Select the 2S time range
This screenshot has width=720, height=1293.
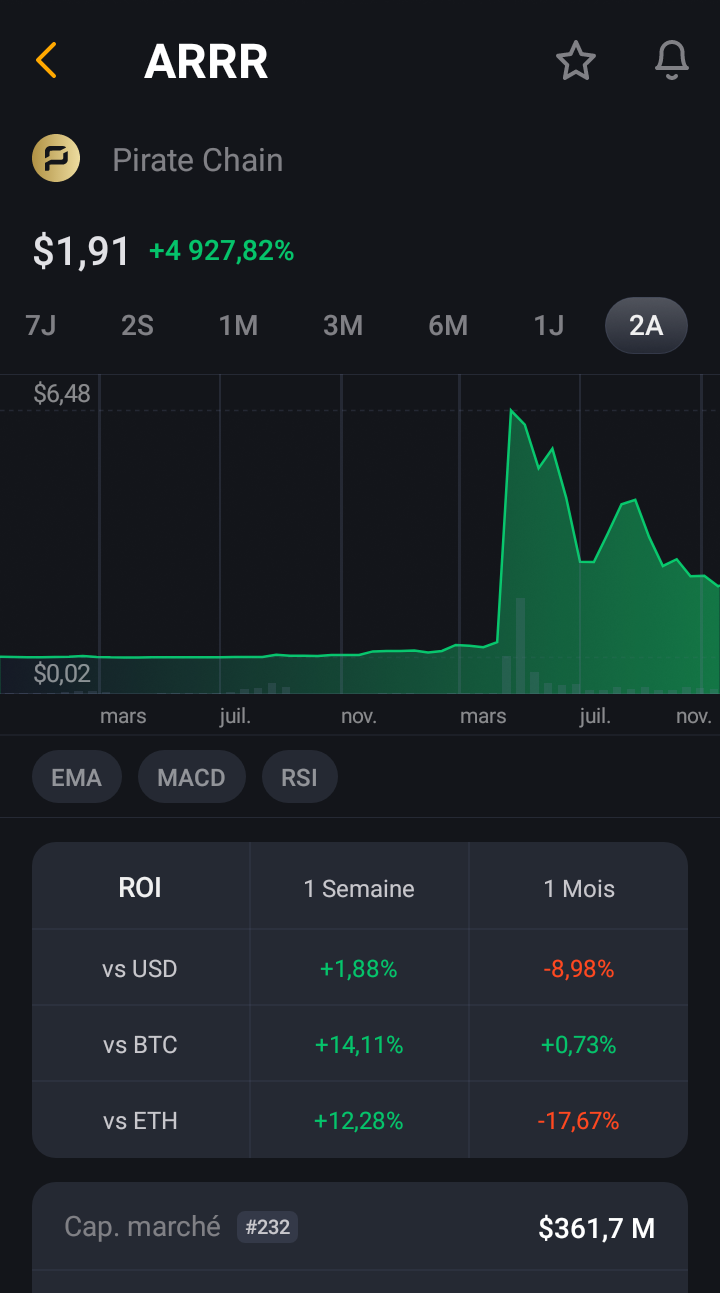pos(137,325)
